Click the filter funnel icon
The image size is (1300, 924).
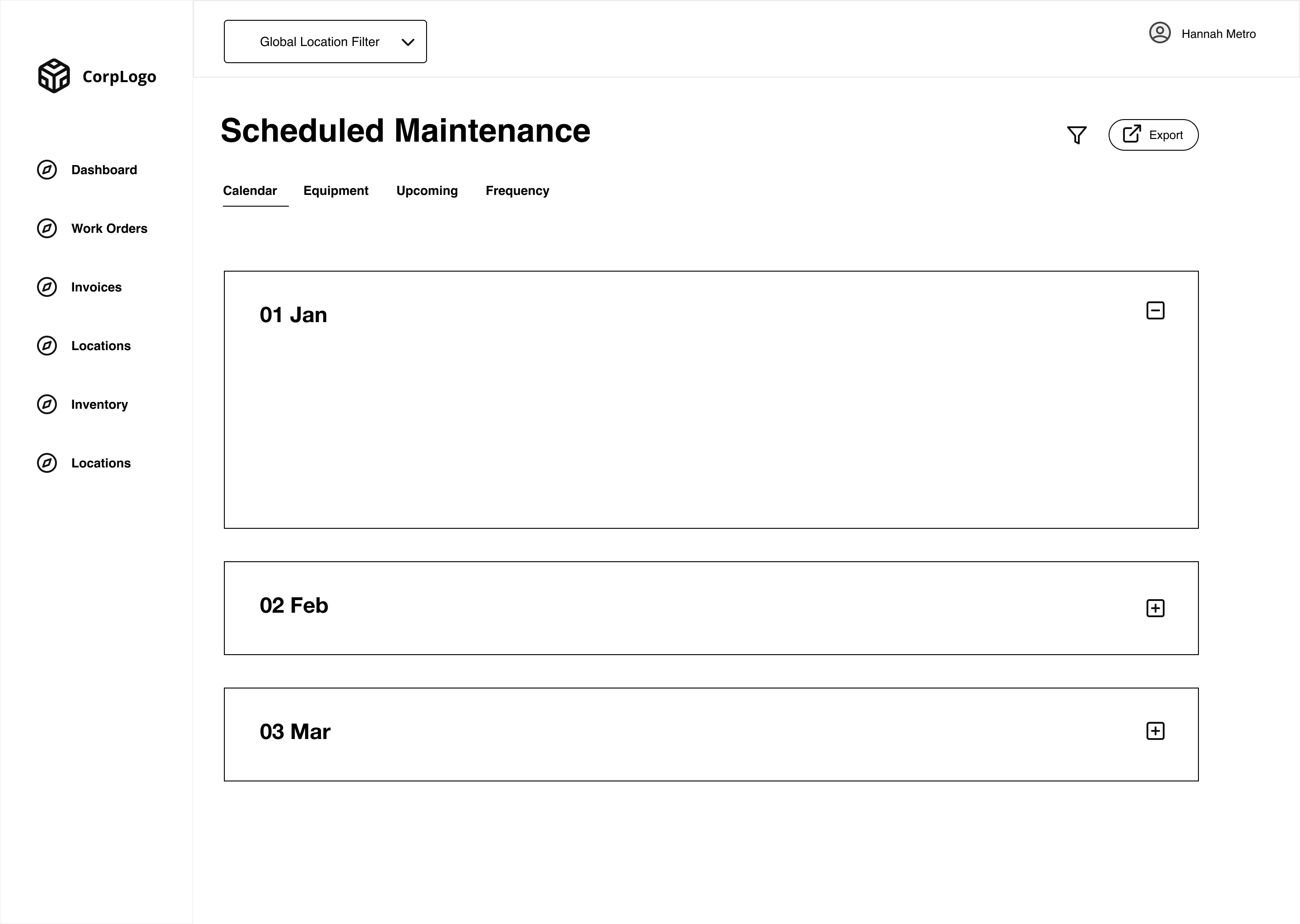1076,135
